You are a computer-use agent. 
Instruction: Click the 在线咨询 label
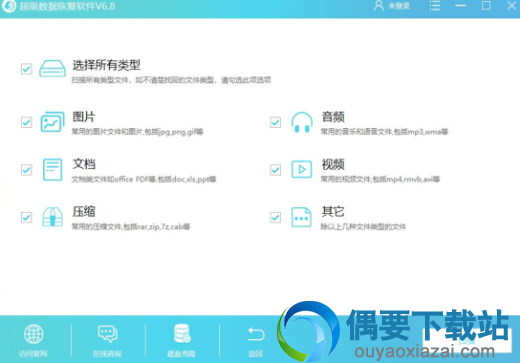pyautogui.click(x=107, y=354)
